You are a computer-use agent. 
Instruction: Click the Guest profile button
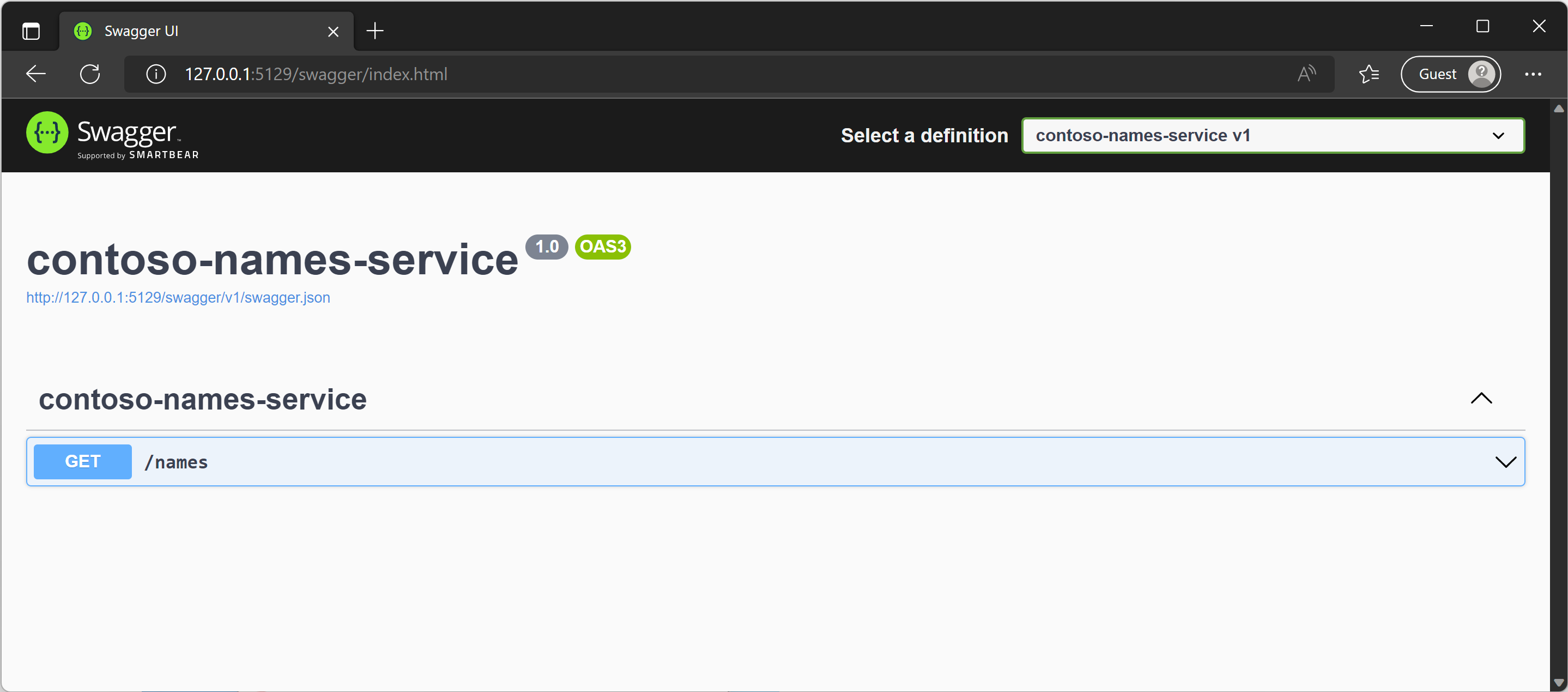point(1450,74)
